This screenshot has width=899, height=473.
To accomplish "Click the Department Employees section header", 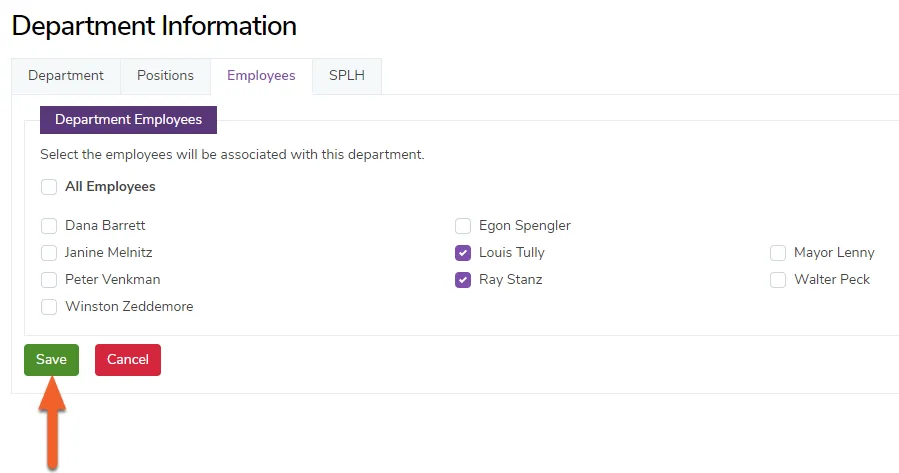I will pos(128,120).
